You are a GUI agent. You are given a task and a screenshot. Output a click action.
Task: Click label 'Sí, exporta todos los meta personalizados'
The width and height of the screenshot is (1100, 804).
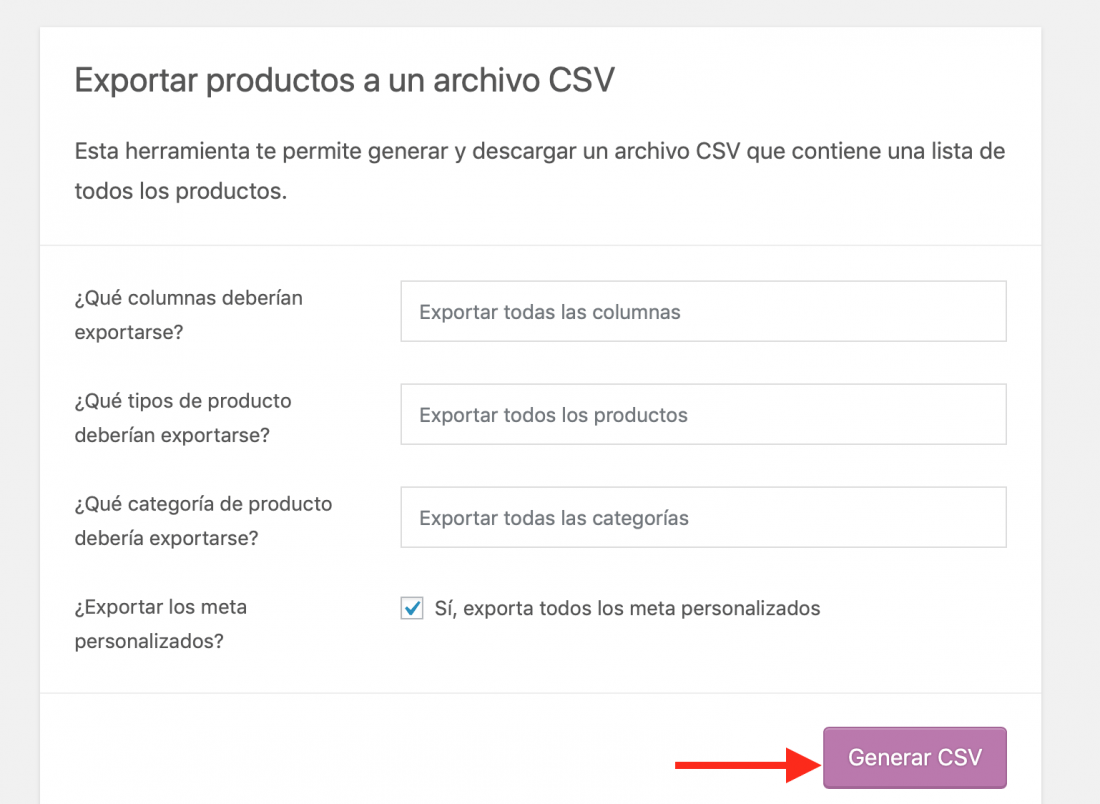pos(627,608)
